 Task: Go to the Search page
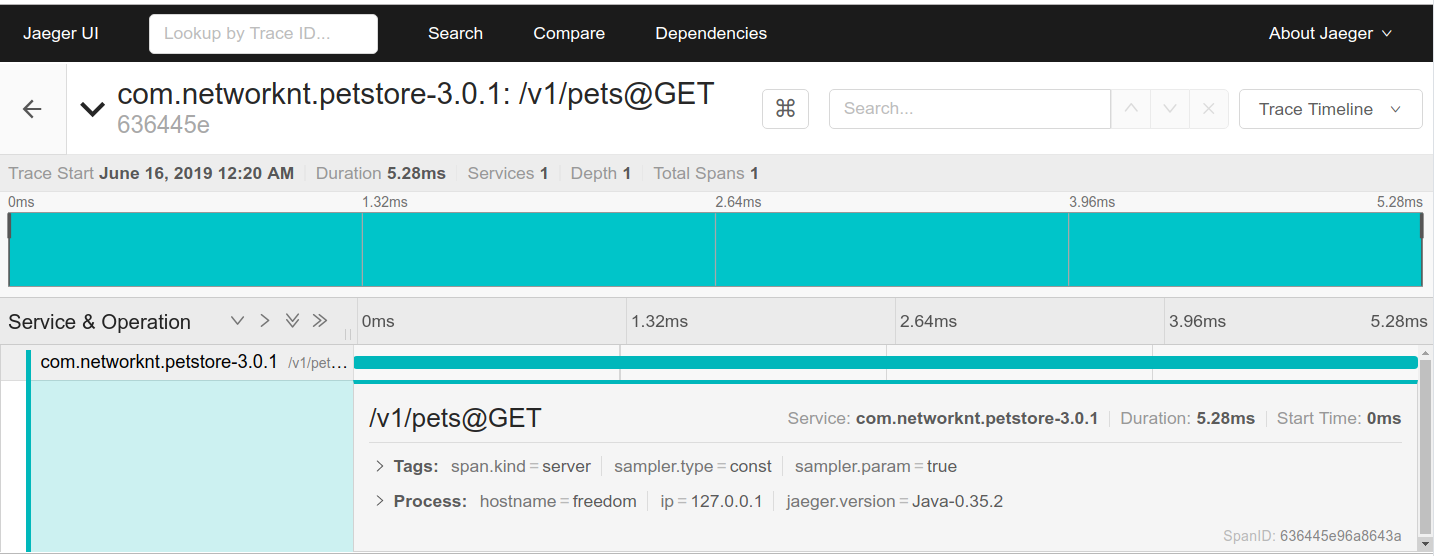click(455, 33)
